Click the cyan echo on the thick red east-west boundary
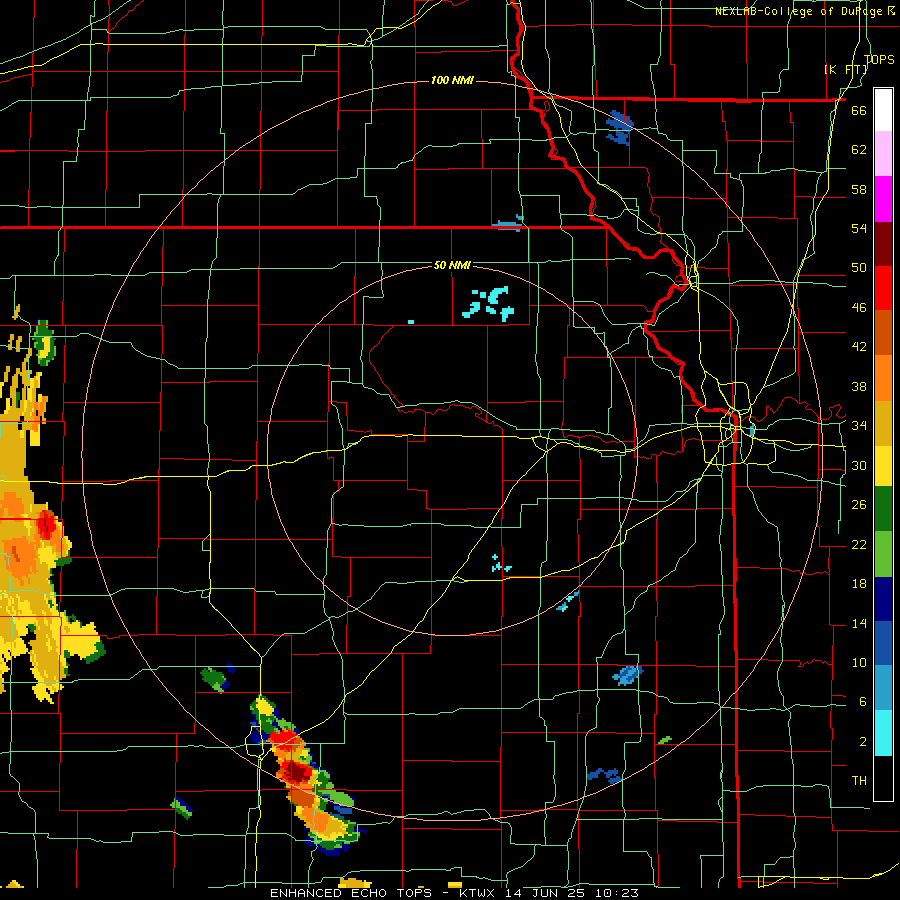 click(509, 223)
